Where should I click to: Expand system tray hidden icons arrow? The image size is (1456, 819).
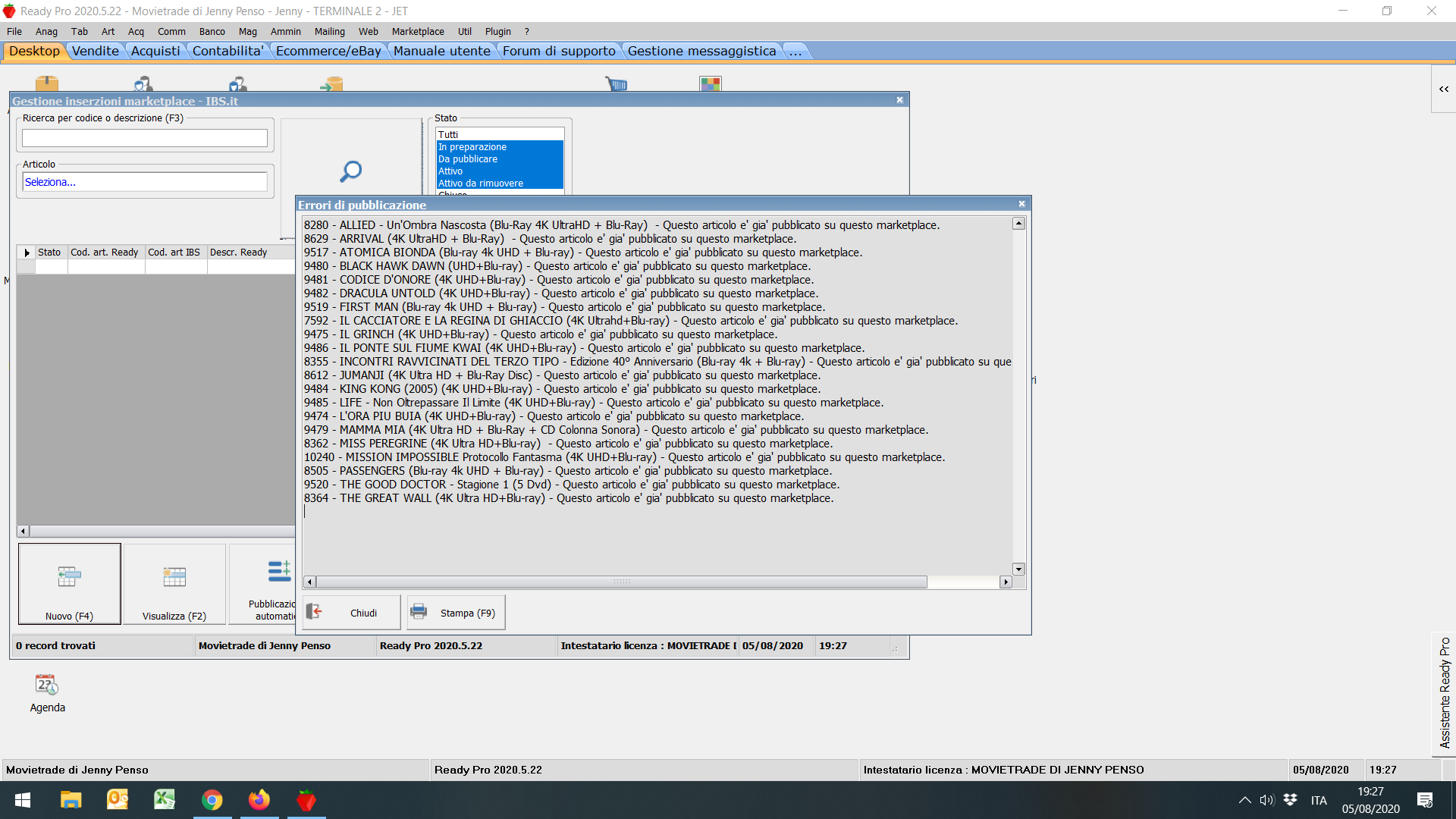pyautogui.click(x=1244, y=800)
